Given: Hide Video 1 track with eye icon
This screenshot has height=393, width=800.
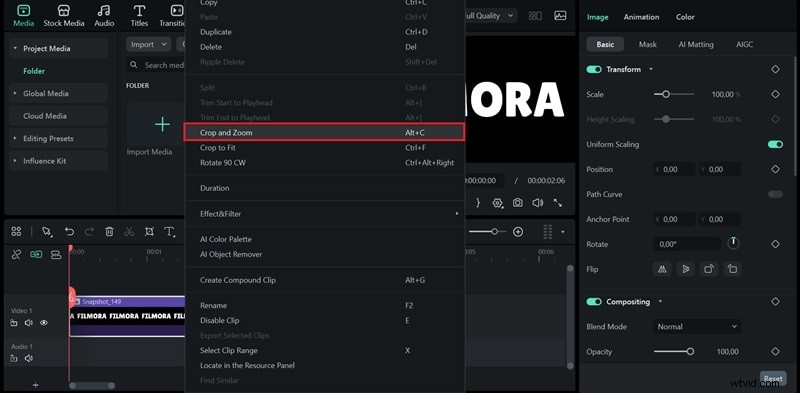Looking at the screenshot, I should pos(44,323).
